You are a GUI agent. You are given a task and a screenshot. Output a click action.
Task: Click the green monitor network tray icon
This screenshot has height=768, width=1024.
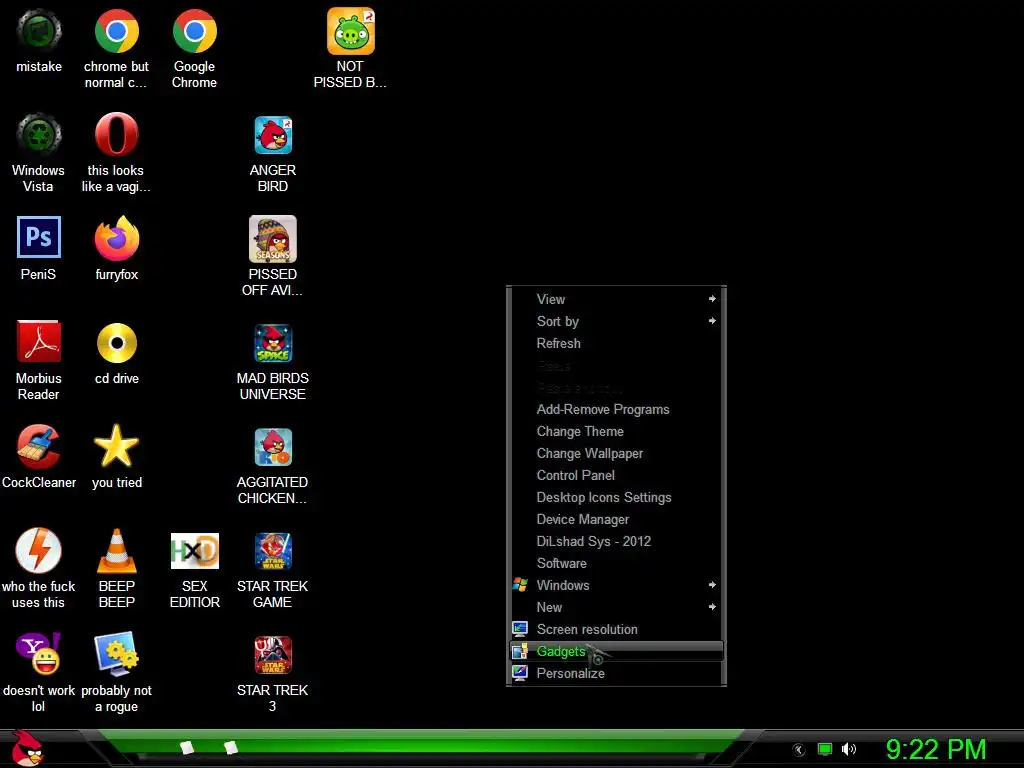click(825, 749)
